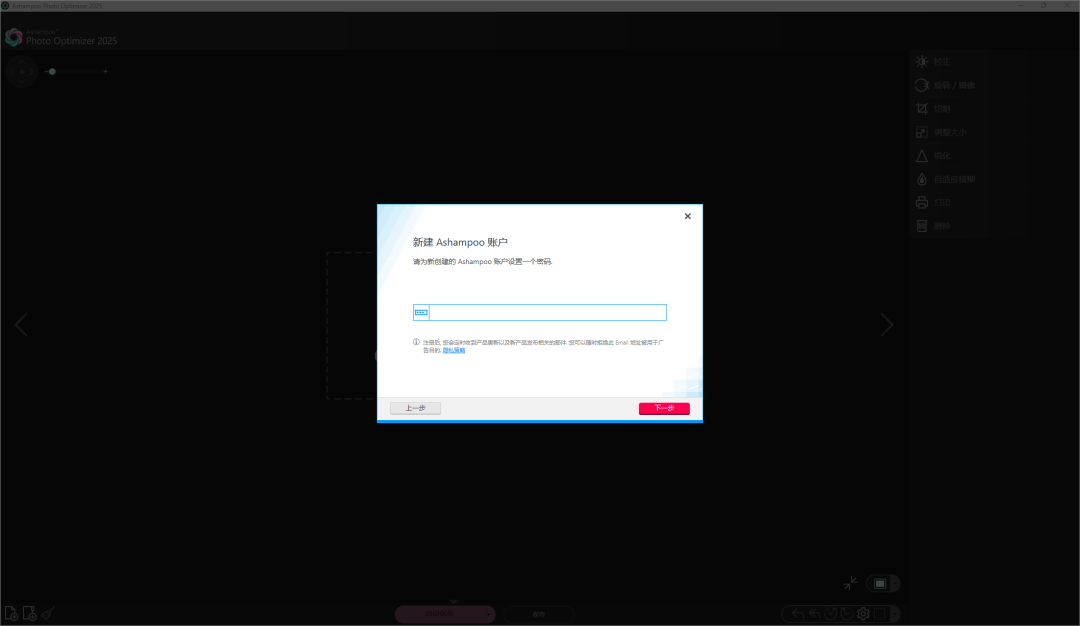Click the red 下一步 next button

pyautogui.click(x=664, y=408)
